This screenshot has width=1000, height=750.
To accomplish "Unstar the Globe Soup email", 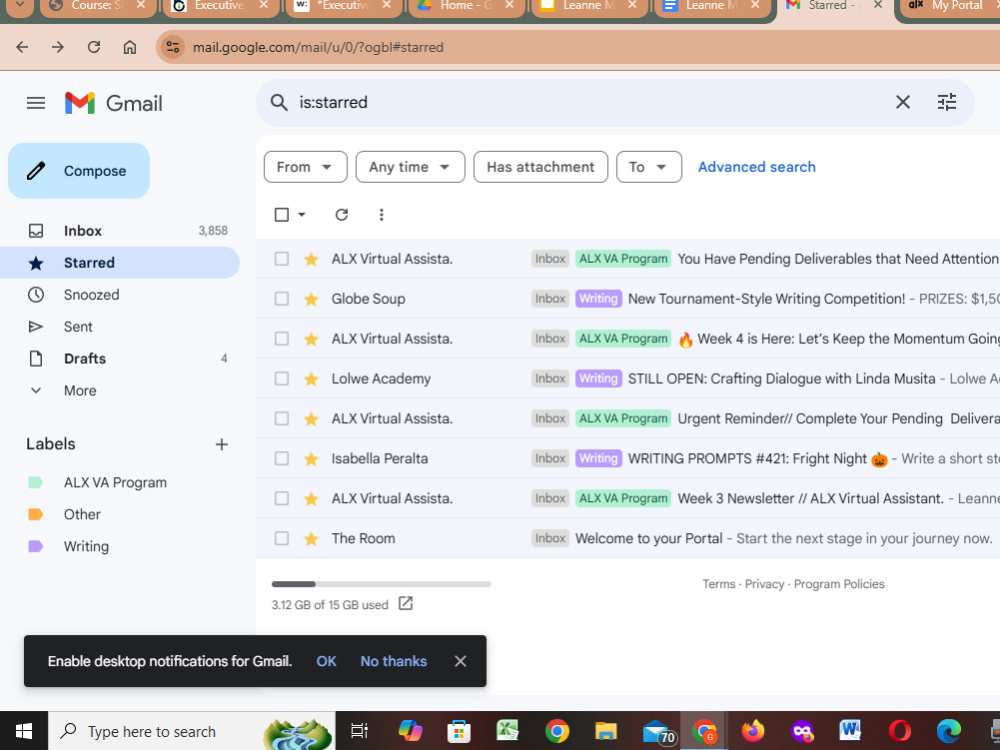I will click(x=311, y=299).
